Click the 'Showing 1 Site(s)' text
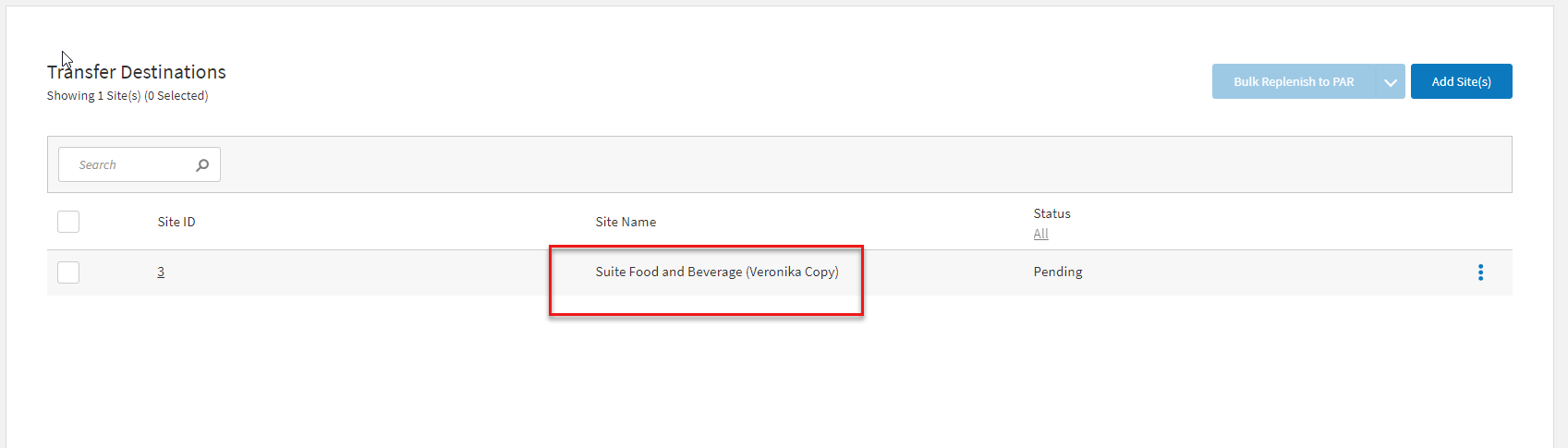1568x448 pixels. coord(93,96)
